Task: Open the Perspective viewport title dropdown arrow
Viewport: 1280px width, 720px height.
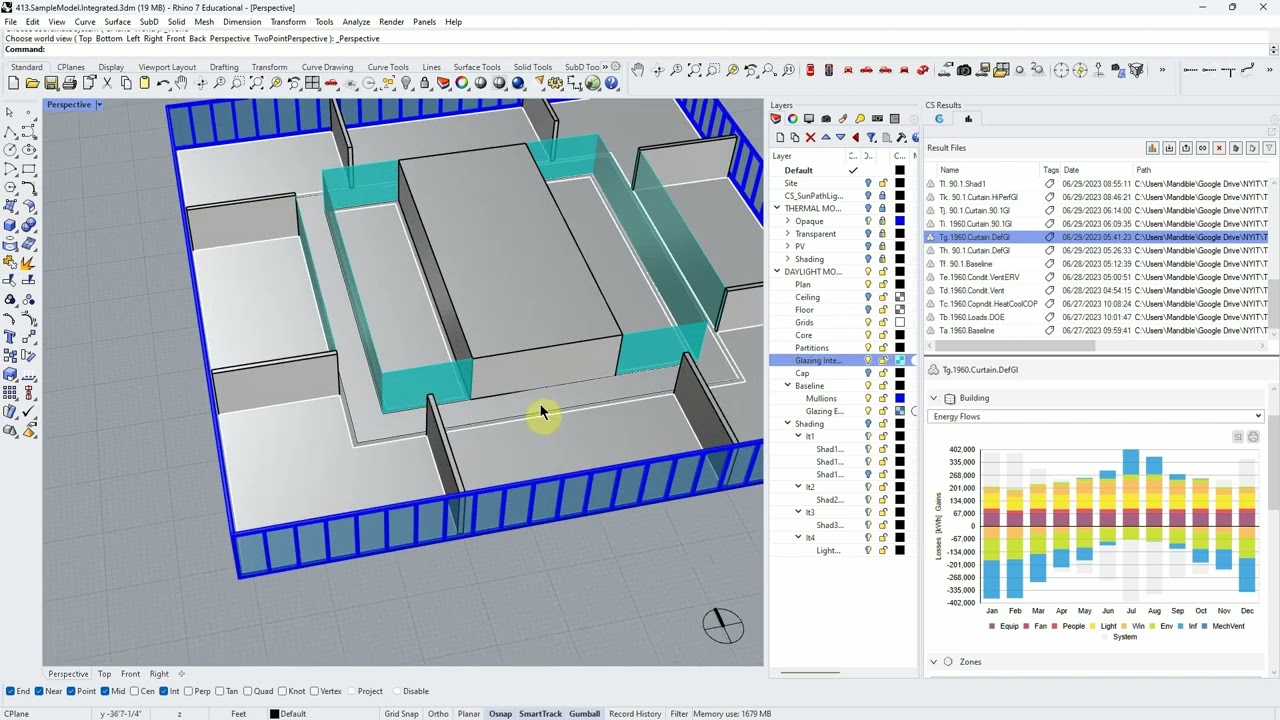Action: pos(99,104)
